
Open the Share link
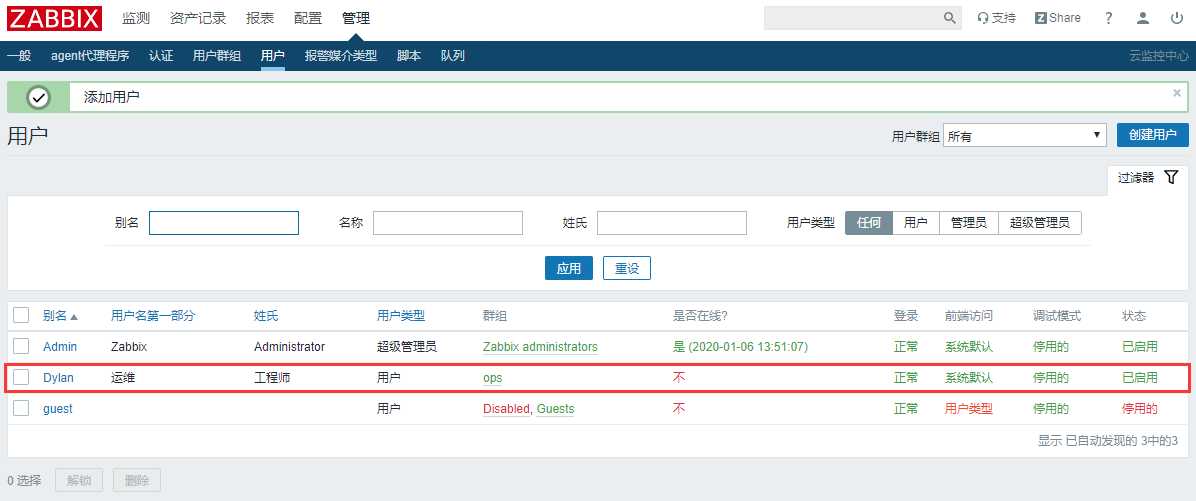[x=1057, y=18]
